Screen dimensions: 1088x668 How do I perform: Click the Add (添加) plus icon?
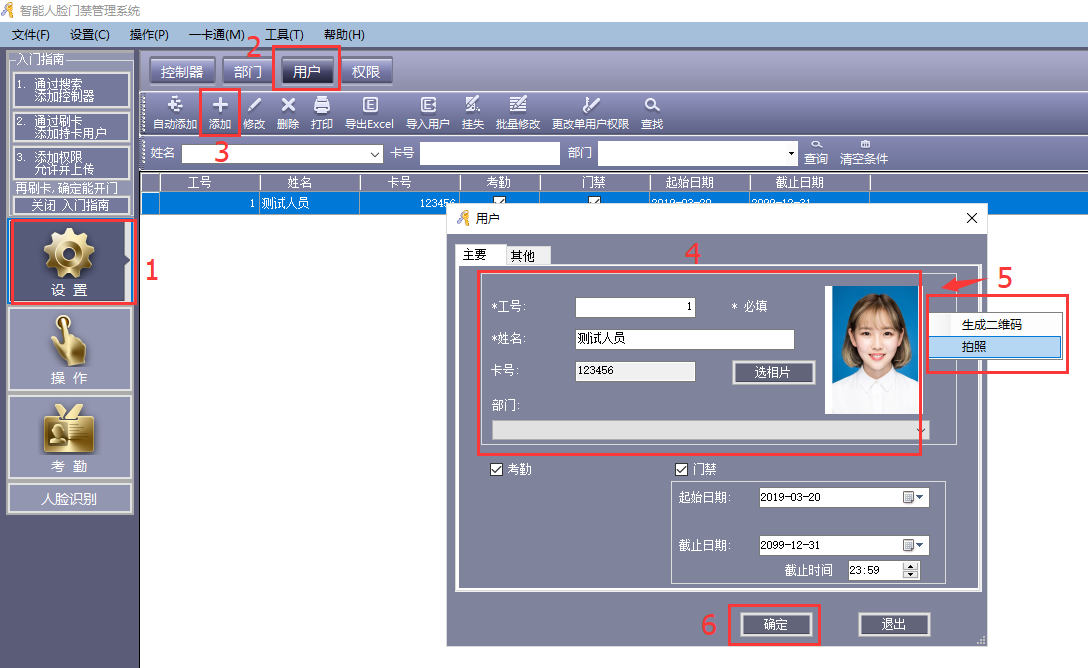pos(220,105)
